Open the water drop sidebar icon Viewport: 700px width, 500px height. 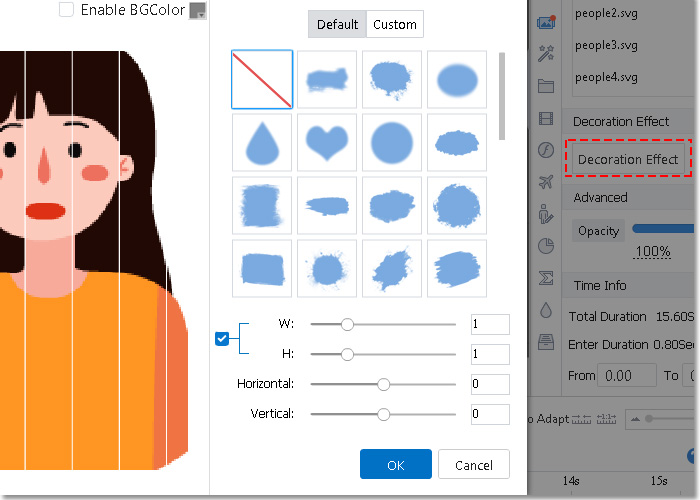click(546, 310)
